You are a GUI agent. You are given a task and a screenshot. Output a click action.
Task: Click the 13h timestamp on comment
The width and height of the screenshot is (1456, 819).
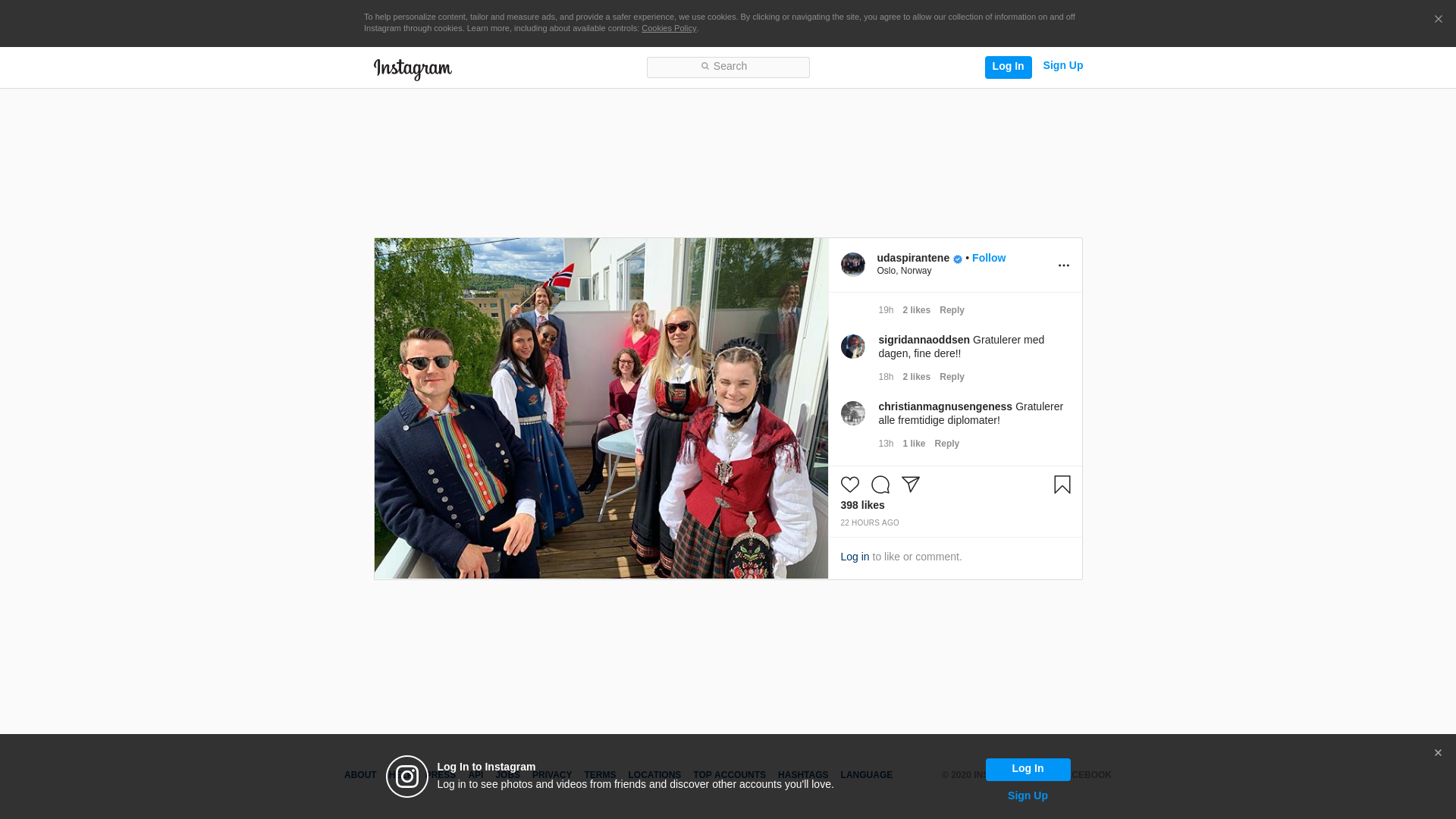(x=886, y=444)
